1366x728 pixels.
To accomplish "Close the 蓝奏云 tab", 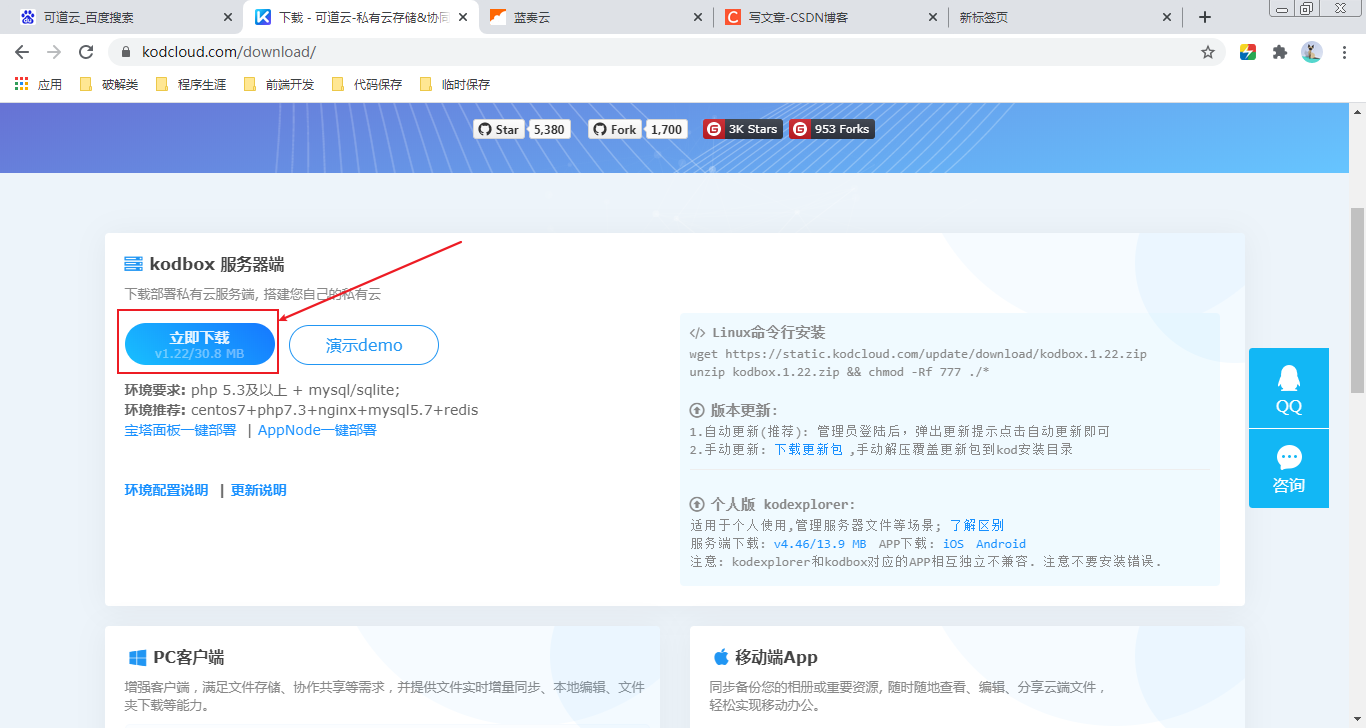I will coord(698,17).
